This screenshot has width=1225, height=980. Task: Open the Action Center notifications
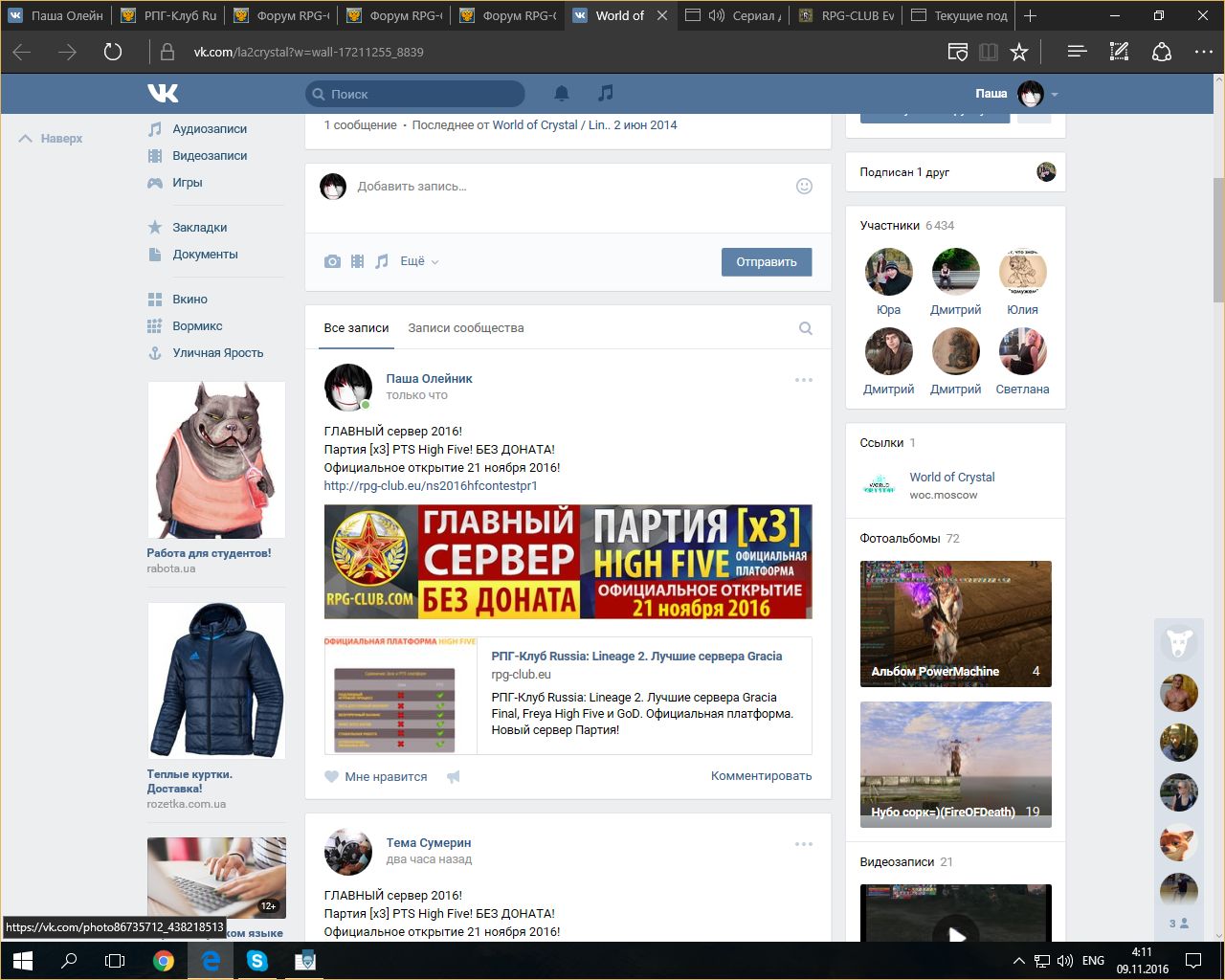pyautogui.click(x=1193, y=961)
